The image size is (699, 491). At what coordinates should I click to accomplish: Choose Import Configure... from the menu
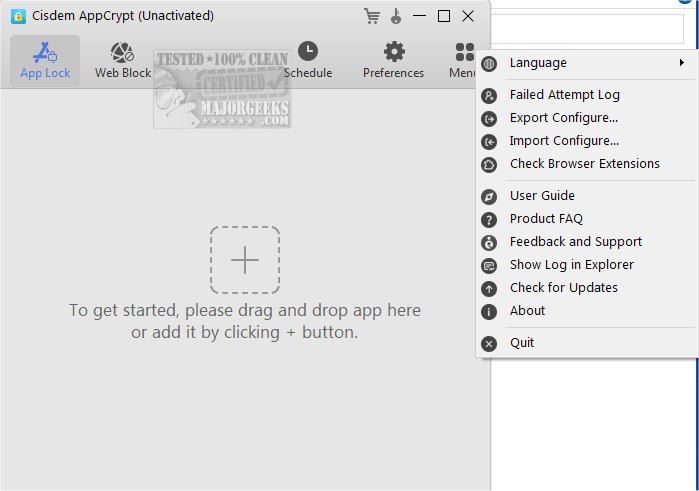(x=587, y=141)
